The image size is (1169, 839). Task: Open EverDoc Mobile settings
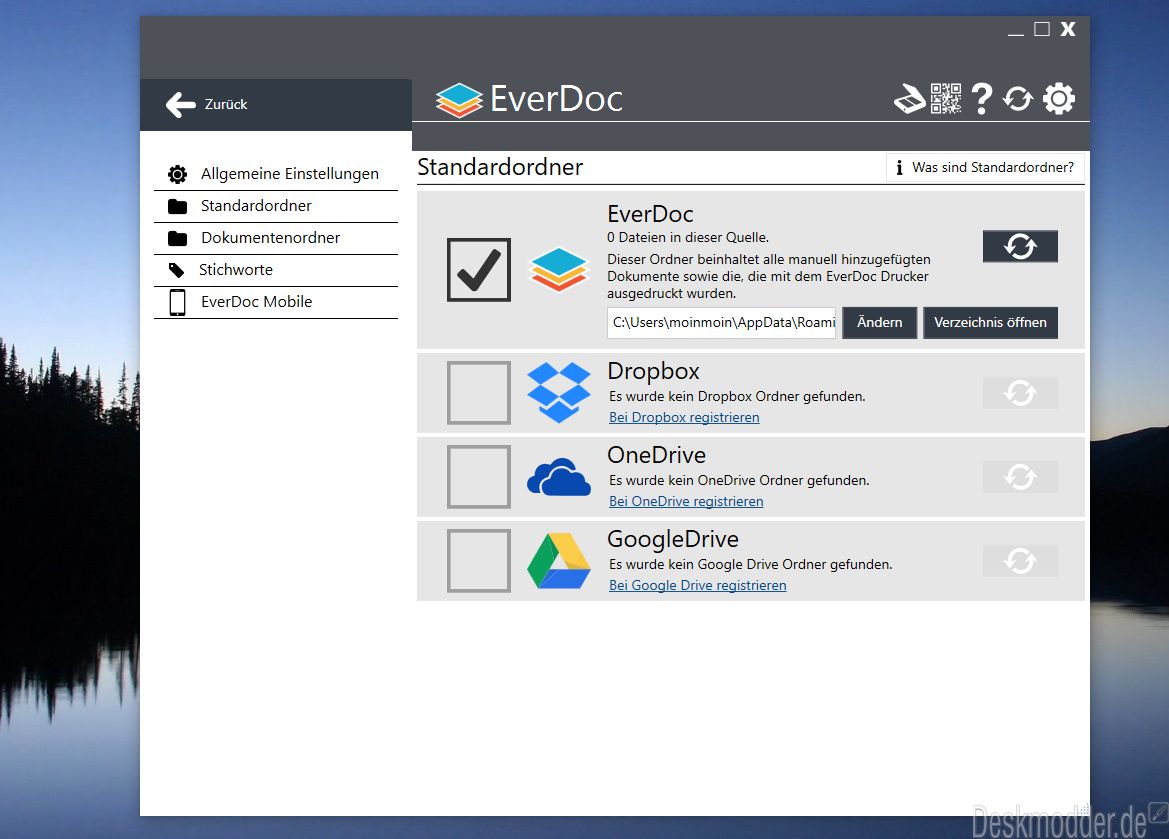click(x=275, y=302)
